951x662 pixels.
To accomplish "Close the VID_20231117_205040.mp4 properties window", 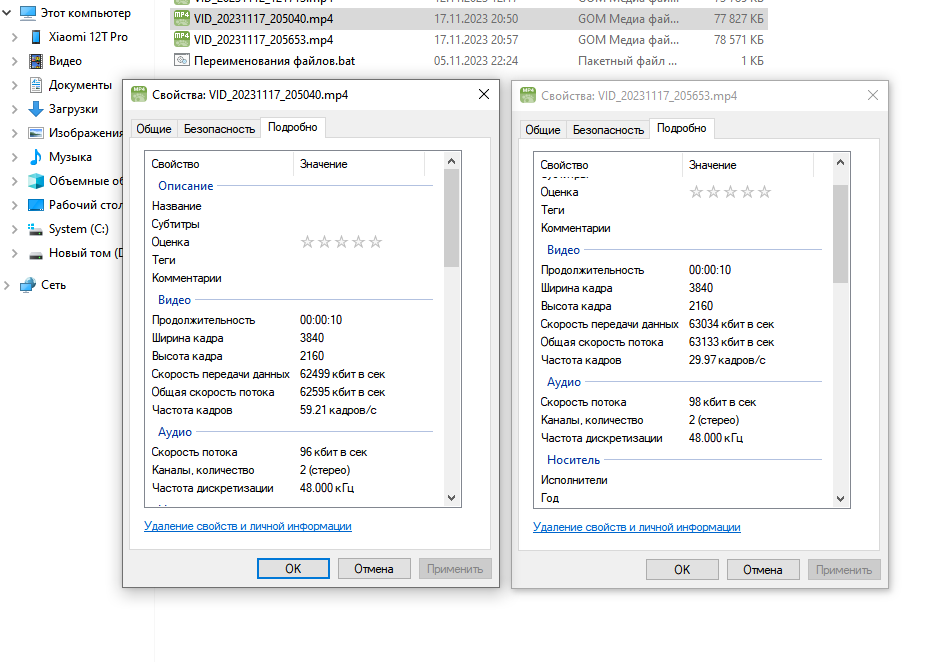I will (x=483, y=94).
